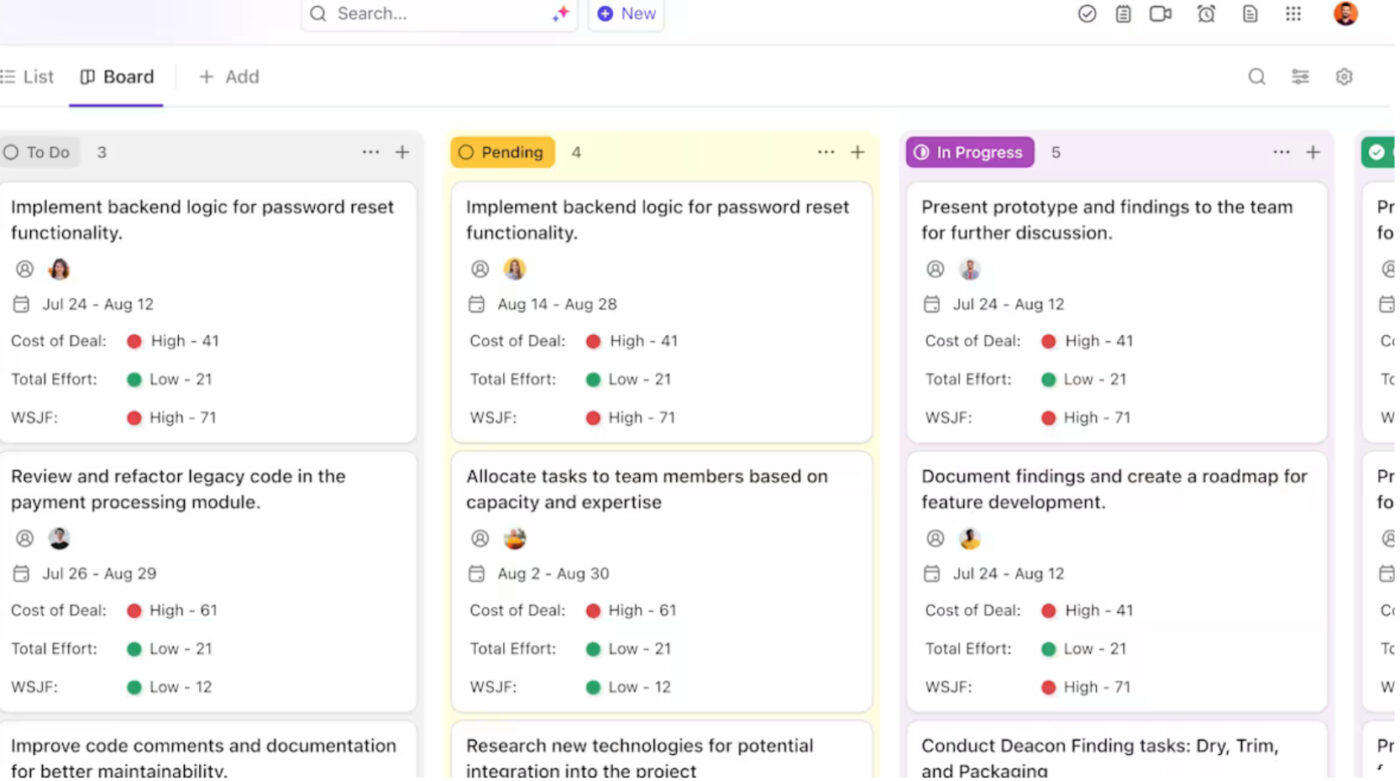Open the notepad icon in top bar
Screen dimensions: 1400x781
[x=1124, y=14]
